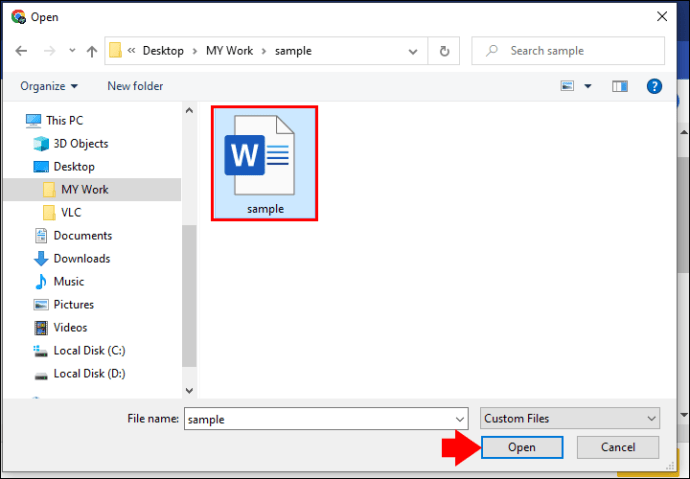Open help with the question mark icon
This screenshot has height=479, width=690.
(654, 86)
